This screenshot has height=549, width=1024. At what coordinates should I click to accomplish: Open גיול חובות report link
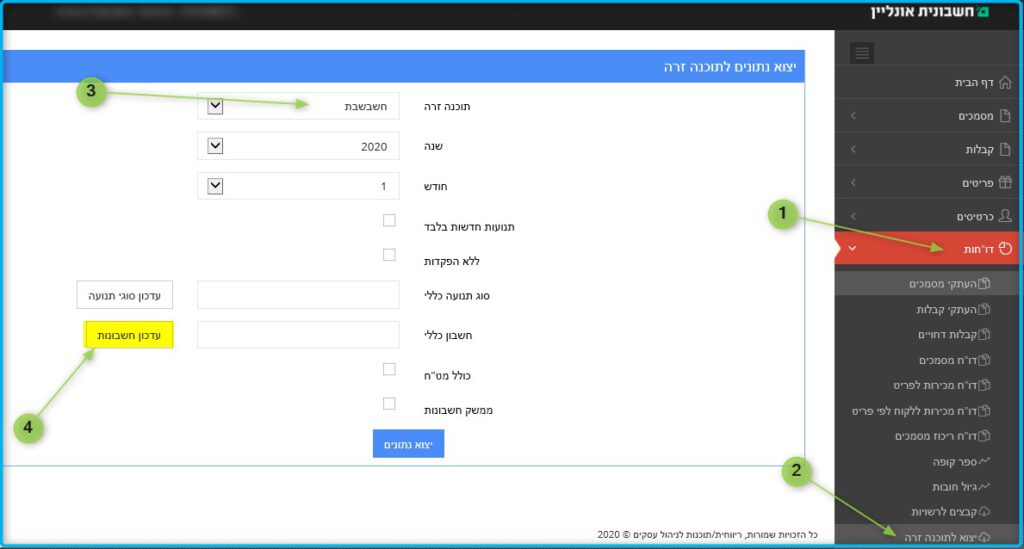[x=955, y=486]
